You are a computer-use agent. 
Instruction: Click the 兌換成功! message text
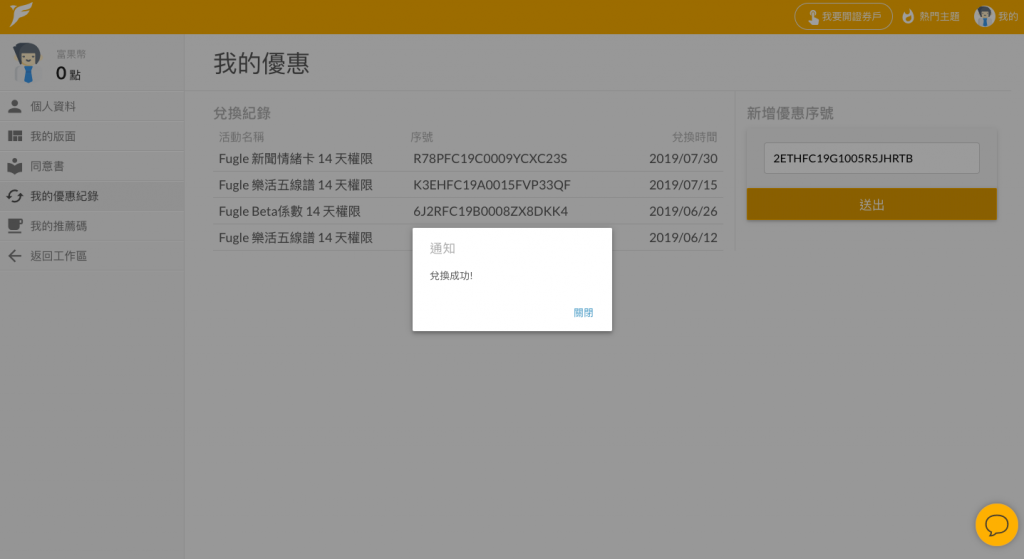pos(451,276)
